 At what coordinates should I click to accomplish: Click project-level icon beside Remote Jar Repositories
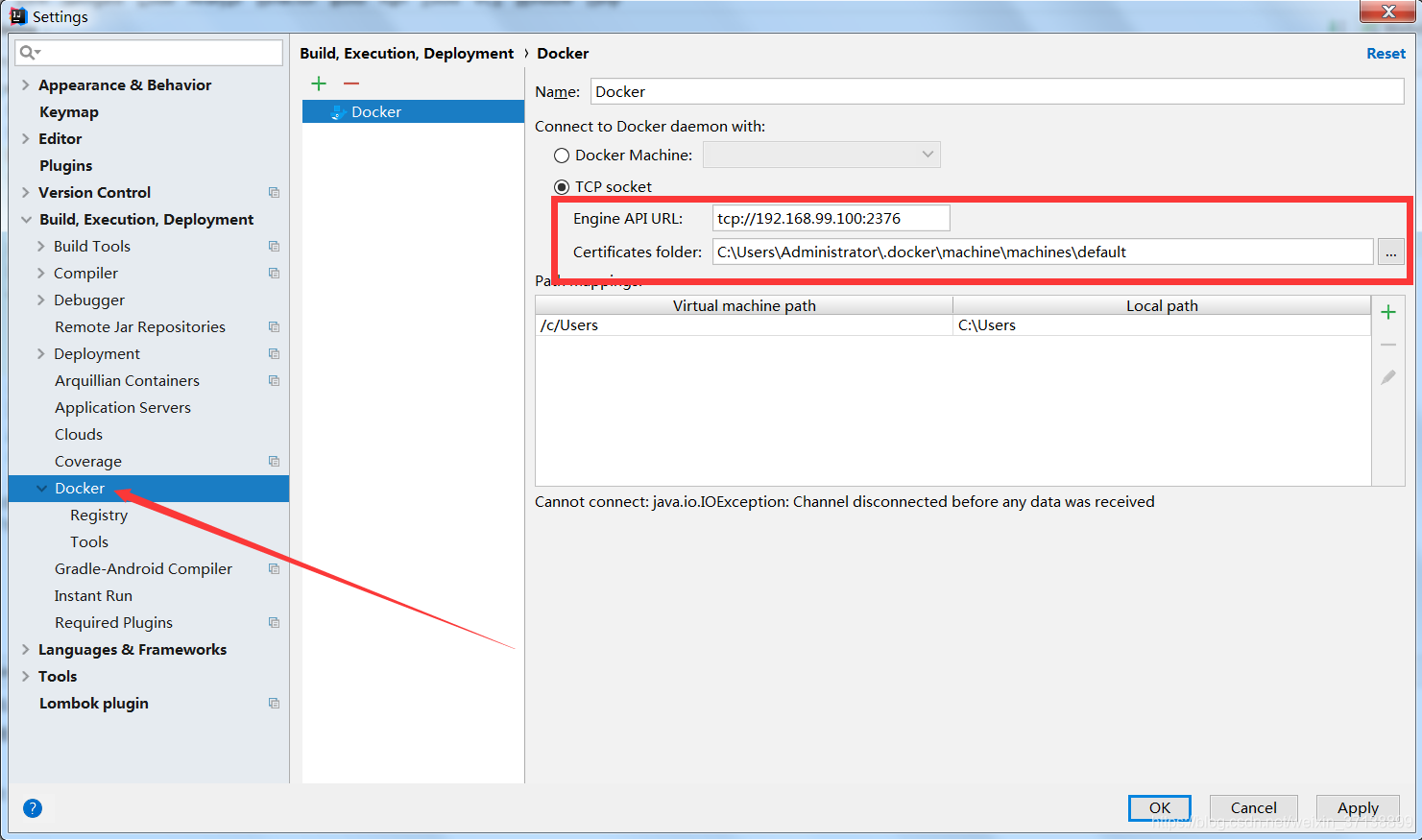point(274,327)
